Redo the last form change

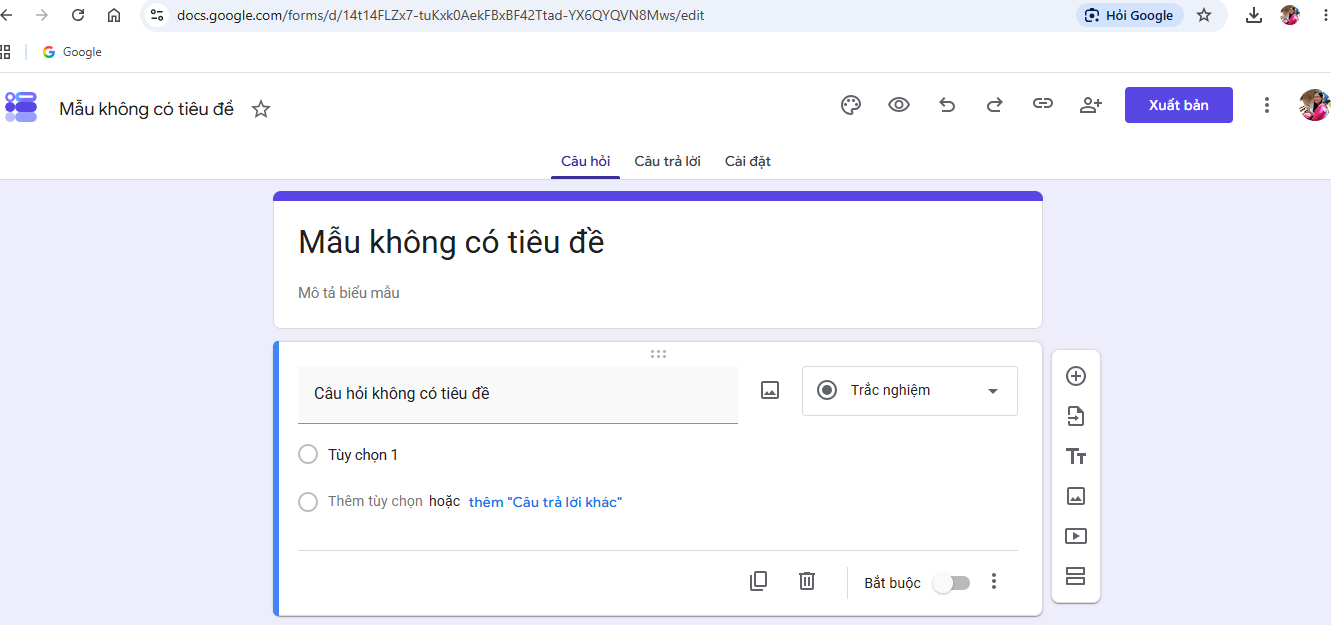[995, 105]
